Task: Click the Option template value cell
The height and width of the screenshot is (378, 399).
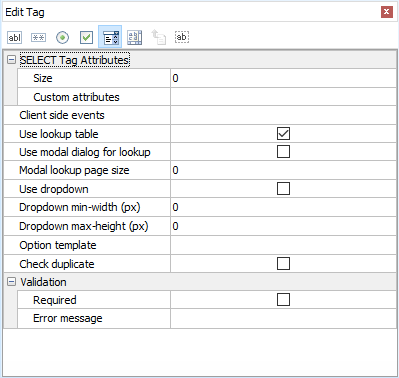Action: (283, 245)
